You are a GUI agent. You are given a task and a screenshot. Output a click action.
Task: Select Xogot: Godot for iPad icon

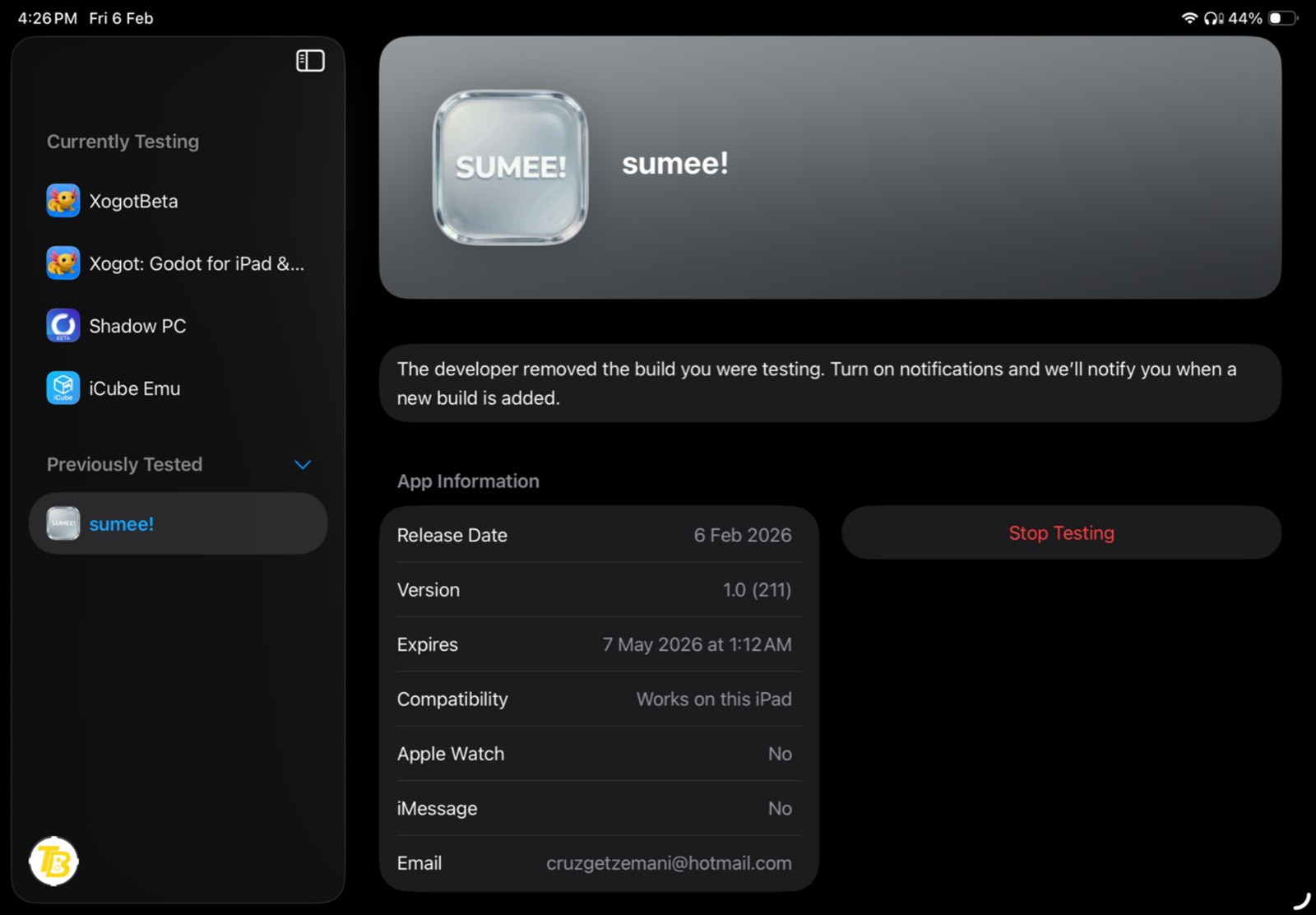tap(63, 263)
